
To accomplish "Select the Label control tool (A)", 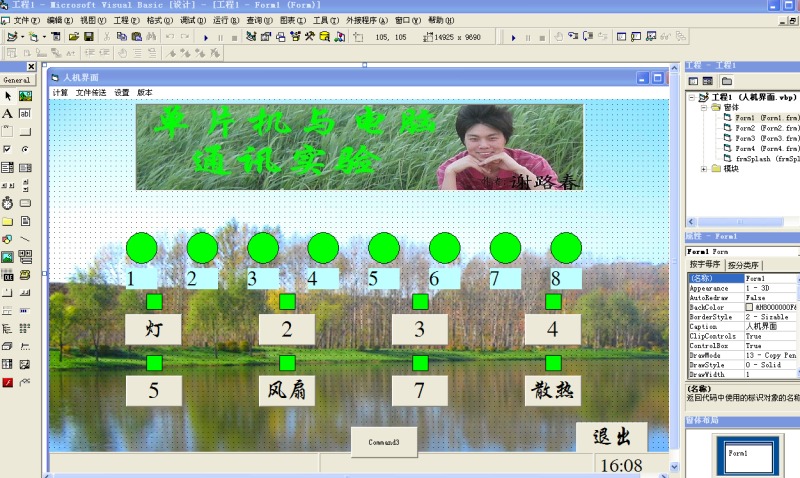I will point(8,114).
